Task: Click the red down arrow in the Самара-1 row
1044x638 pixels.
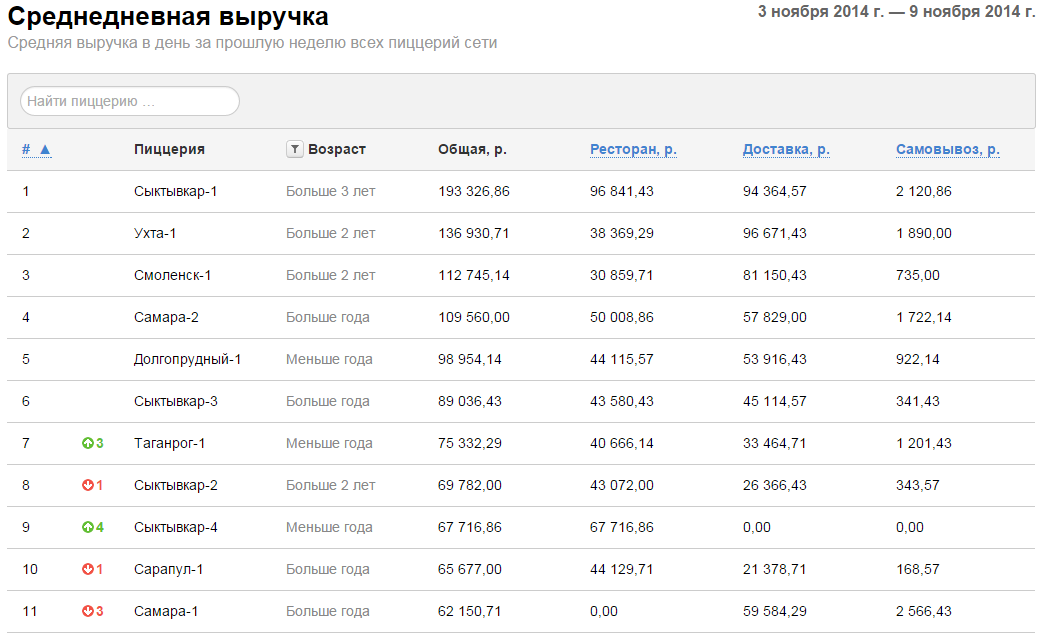Action: click(x=87, y=611)
